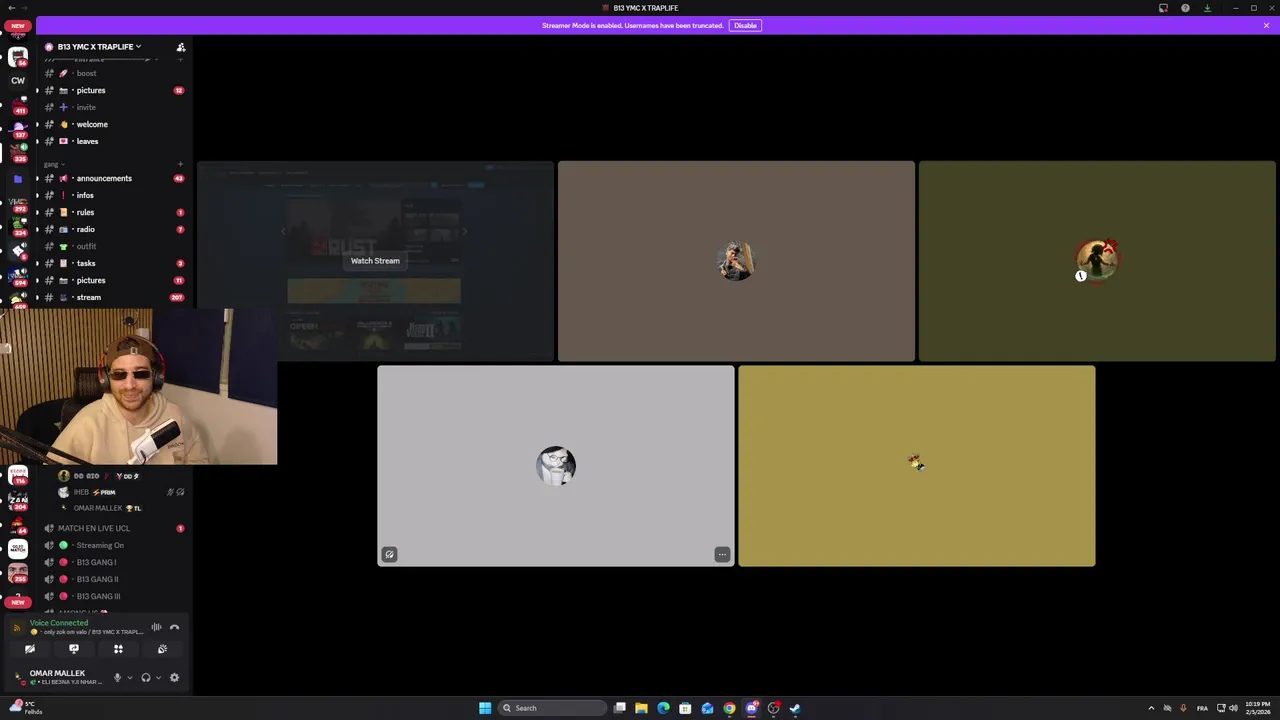Open the more options icon on the grey tile
The width and height of the screenshot is (1280, 720).
click(x=722, y=555)
